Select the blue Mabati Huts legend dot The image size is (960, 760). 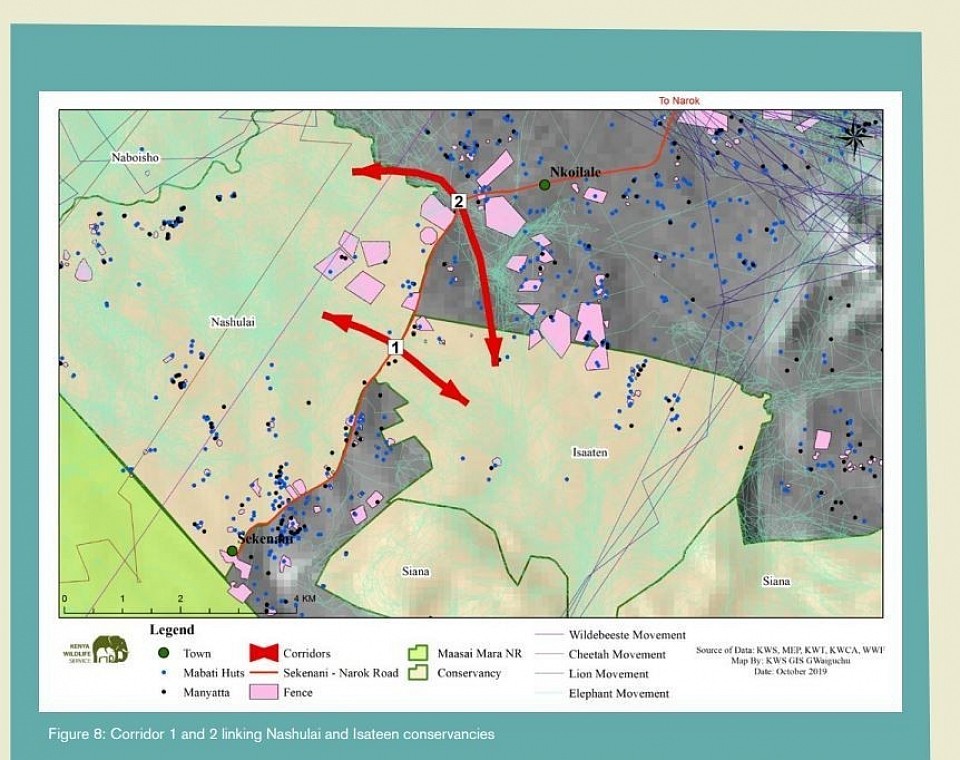click(x=164, y=673)
